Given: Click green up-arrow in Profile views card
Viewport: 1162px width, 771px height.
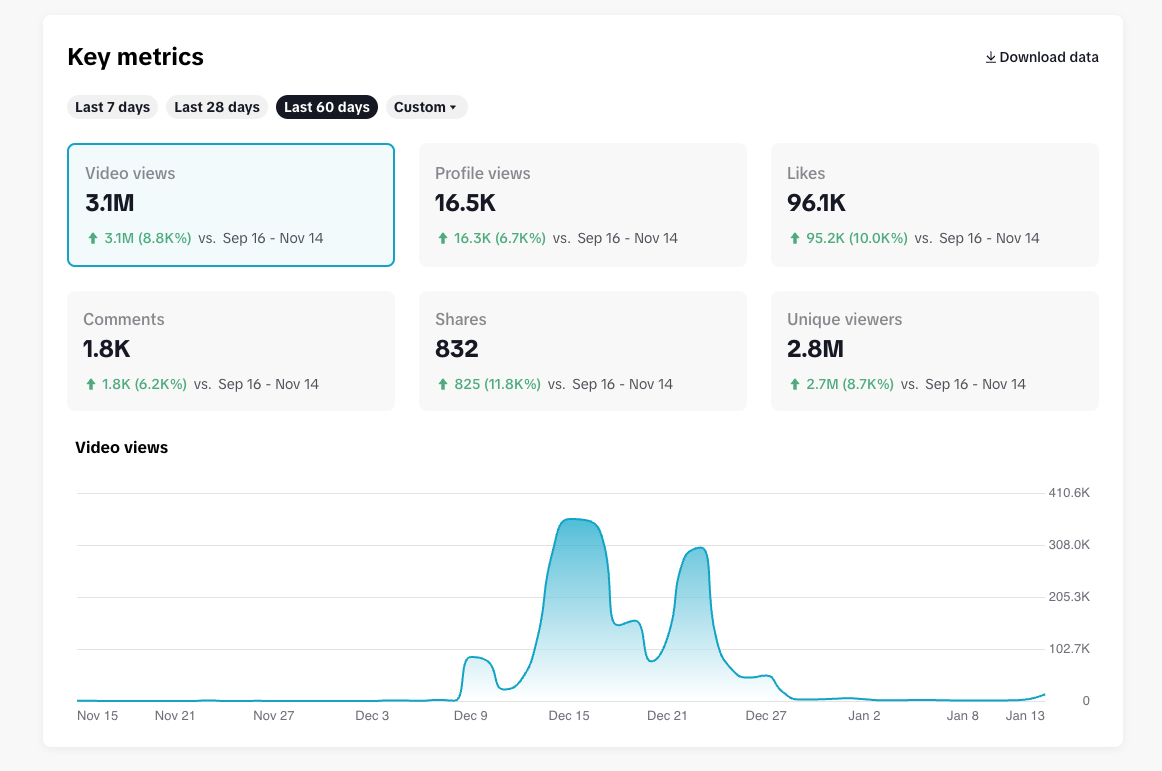Looking at the screenshot, I should click(x=442, y=238).
